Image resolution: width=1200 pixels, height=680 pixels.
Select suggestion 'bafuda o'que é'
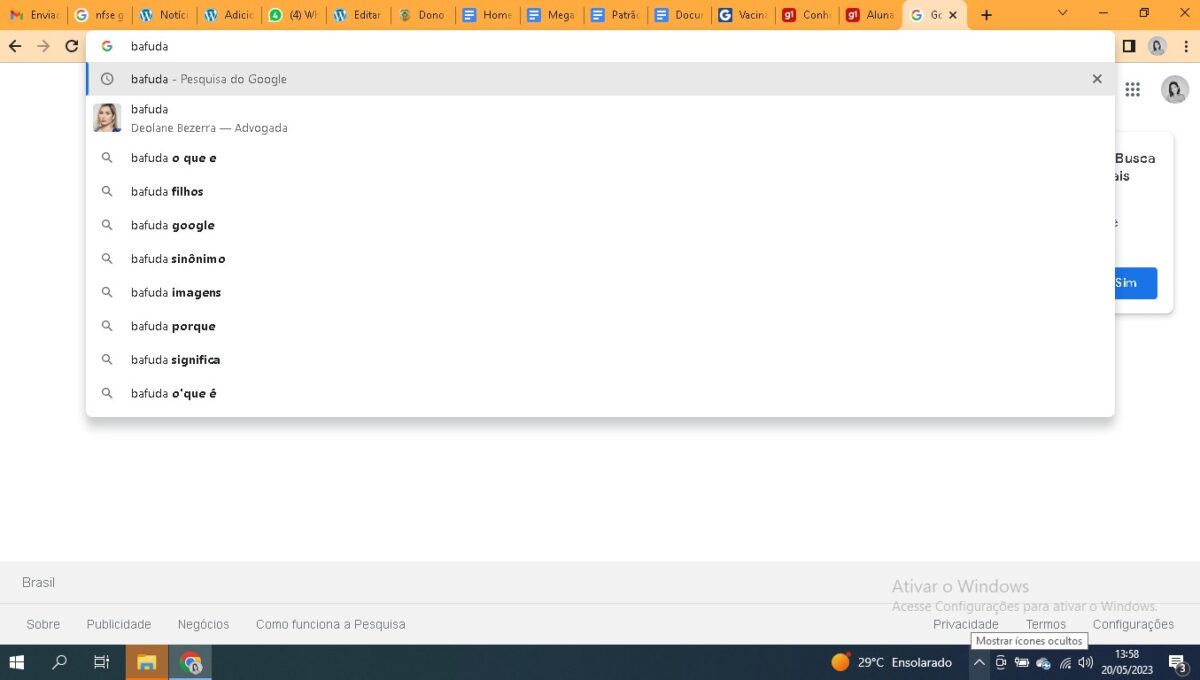pyautogui.click(x=600, y=394)
